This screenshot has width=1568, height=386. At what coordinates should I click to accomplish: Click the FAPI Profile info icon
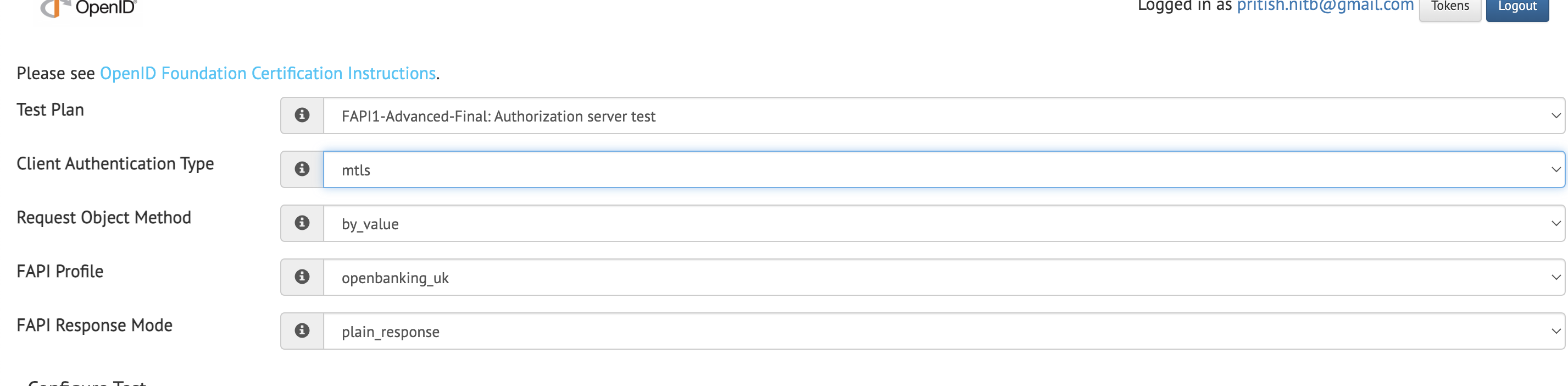click(302, 277)
